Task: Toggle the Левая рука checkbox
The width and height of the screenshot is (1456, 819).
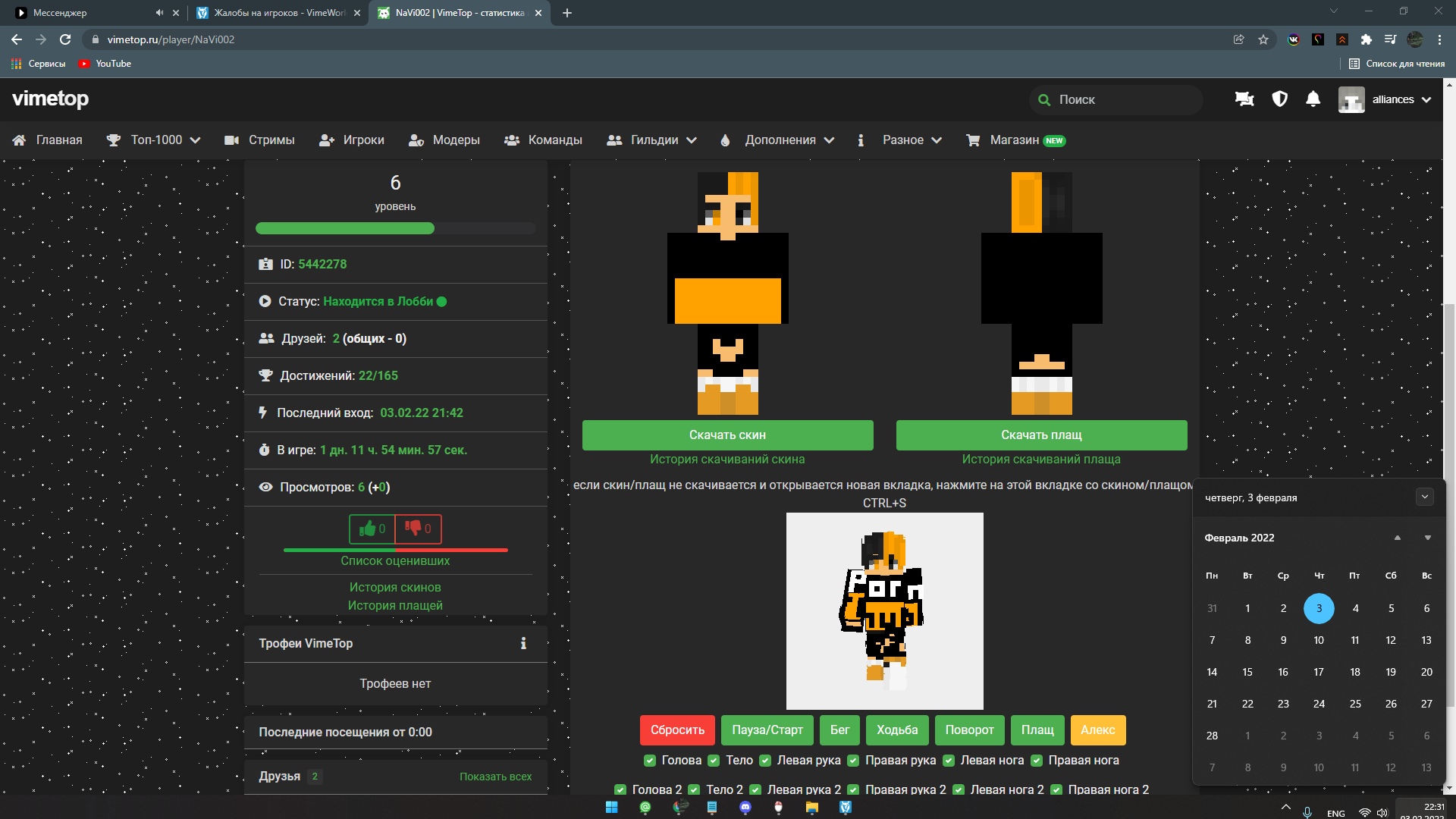Action: point(765,761)
